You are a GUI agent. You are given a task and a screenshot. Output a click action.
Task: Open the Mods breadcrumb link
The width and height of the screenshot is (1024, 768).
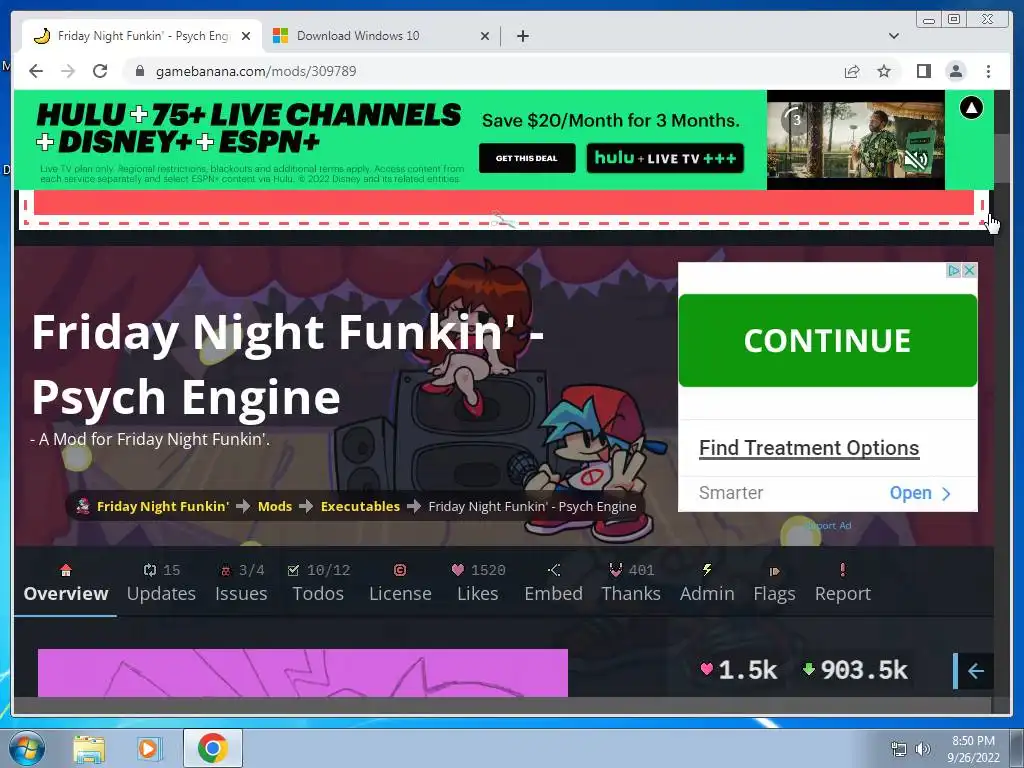point(275,506)
